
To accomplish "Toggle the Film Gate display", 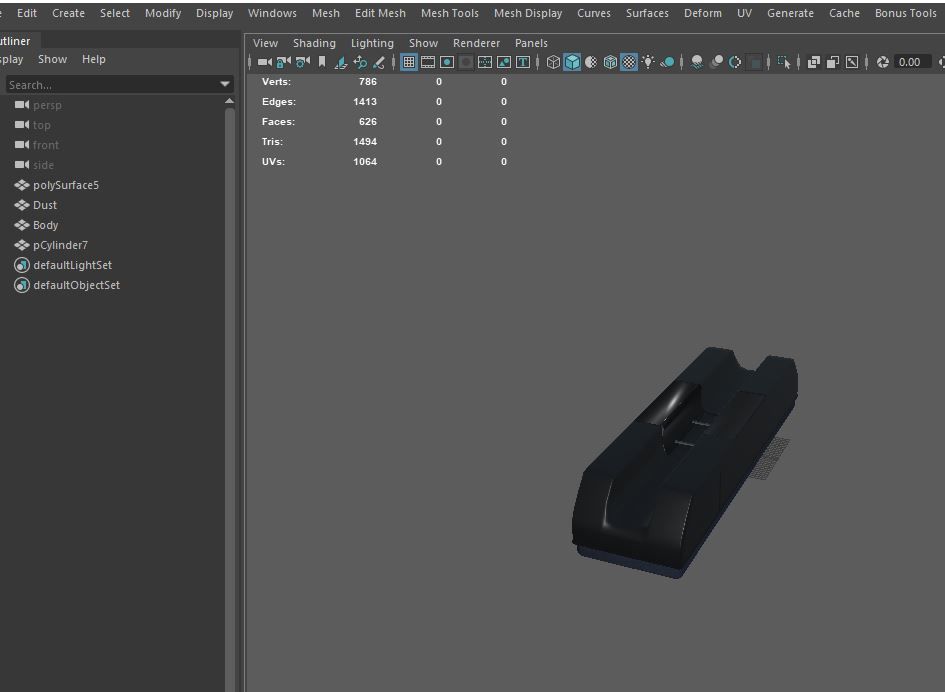I will click(428, 61).
